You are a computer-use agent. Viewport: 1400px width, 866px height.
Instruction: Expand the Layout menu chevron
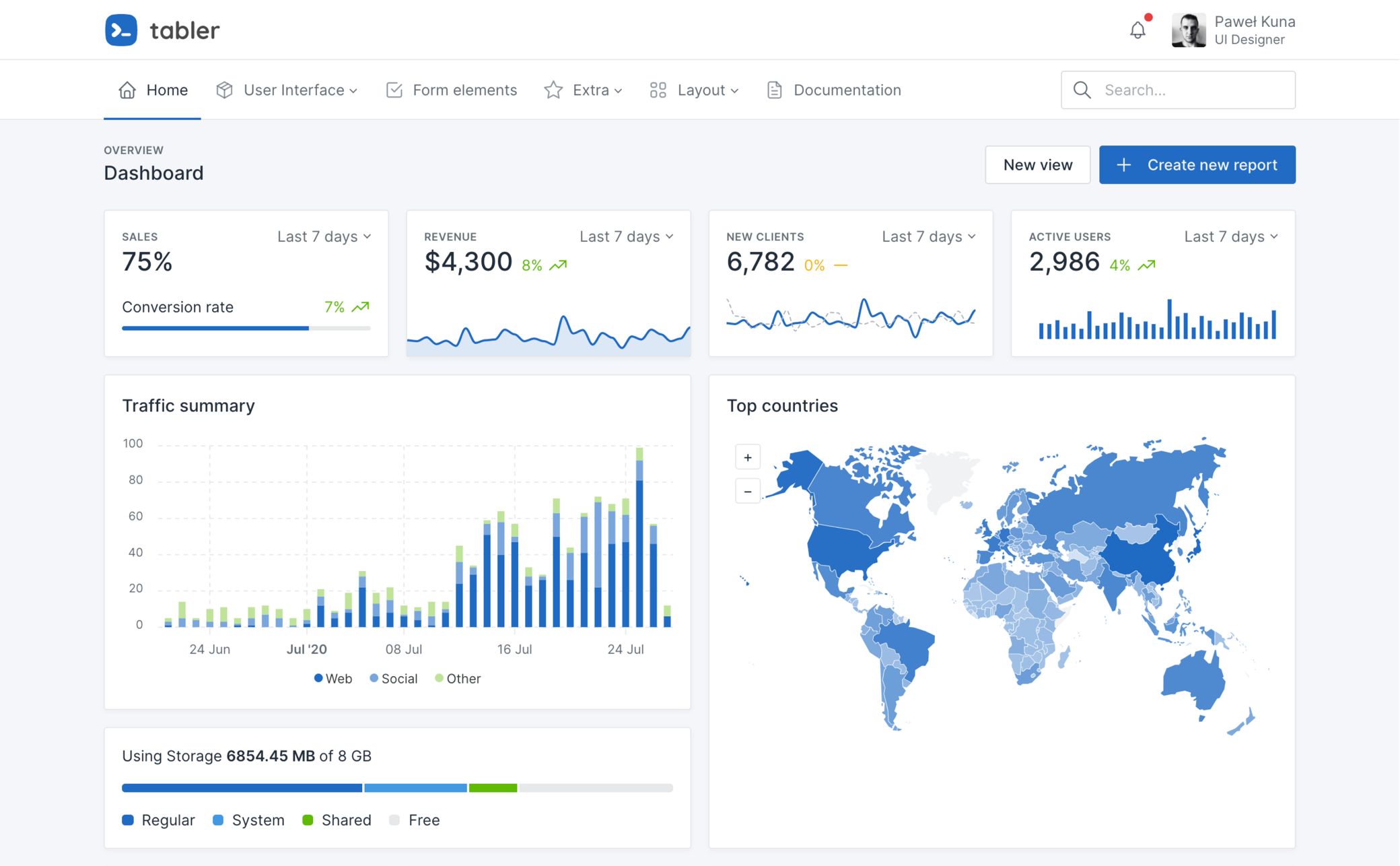coord(735,91)
